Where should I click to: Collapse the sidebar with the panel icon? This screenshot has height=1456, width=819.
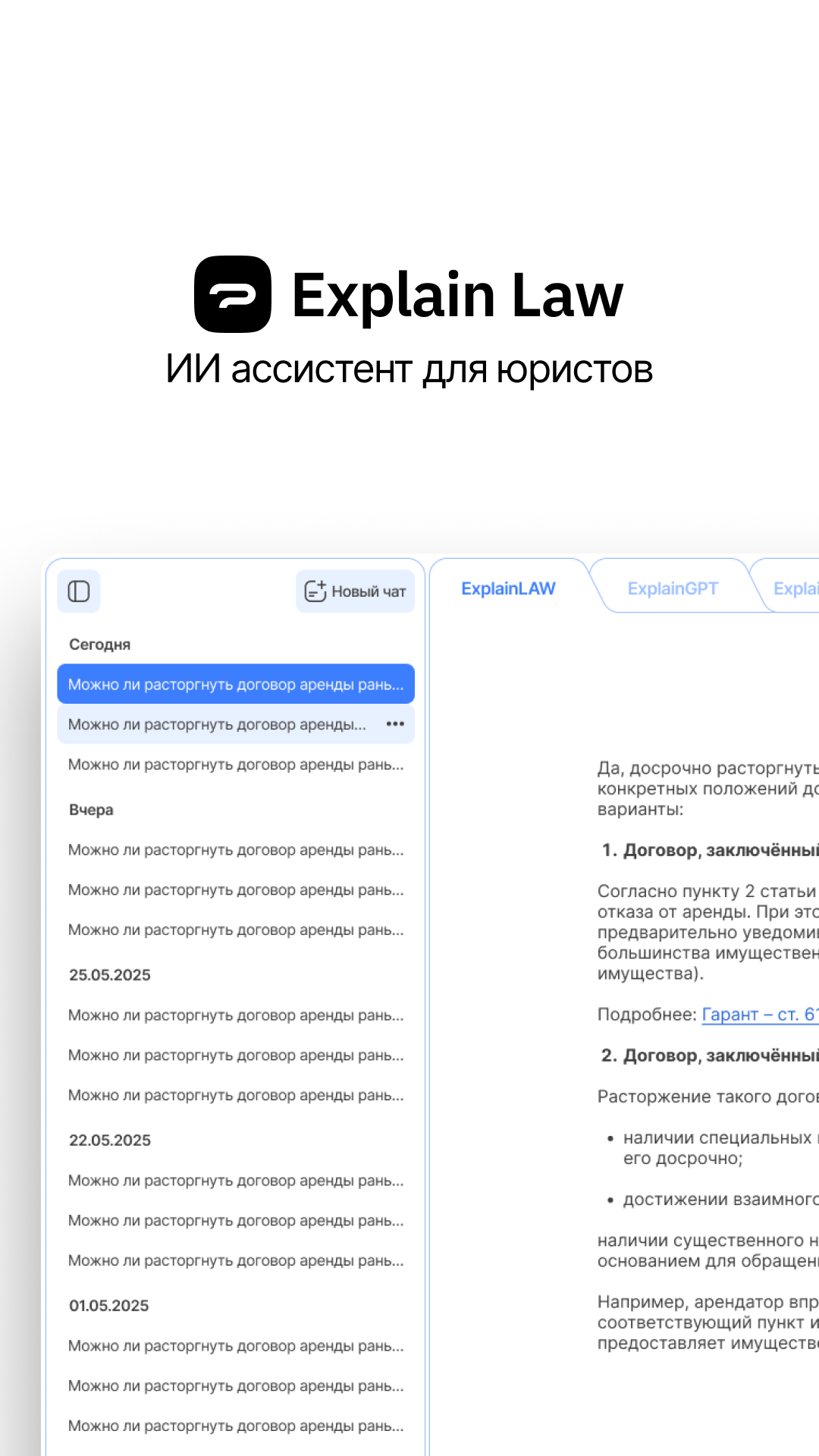point(79,591)
